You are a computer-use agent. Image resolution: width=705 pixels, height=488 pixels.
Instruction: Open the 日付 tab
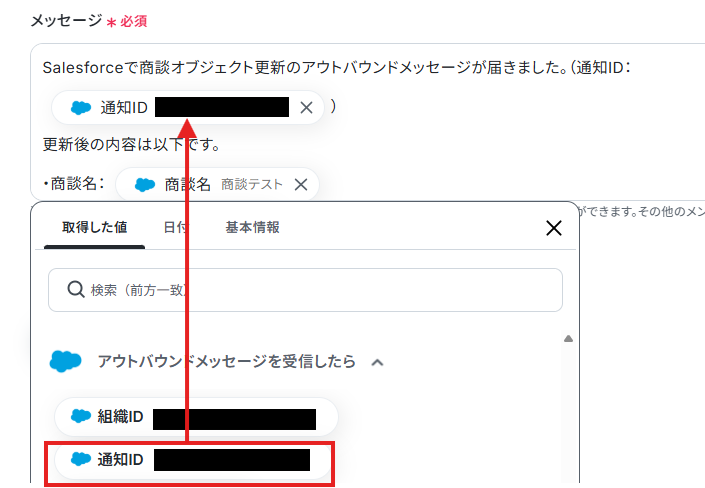pyautogui.click(x=176, y=228)
